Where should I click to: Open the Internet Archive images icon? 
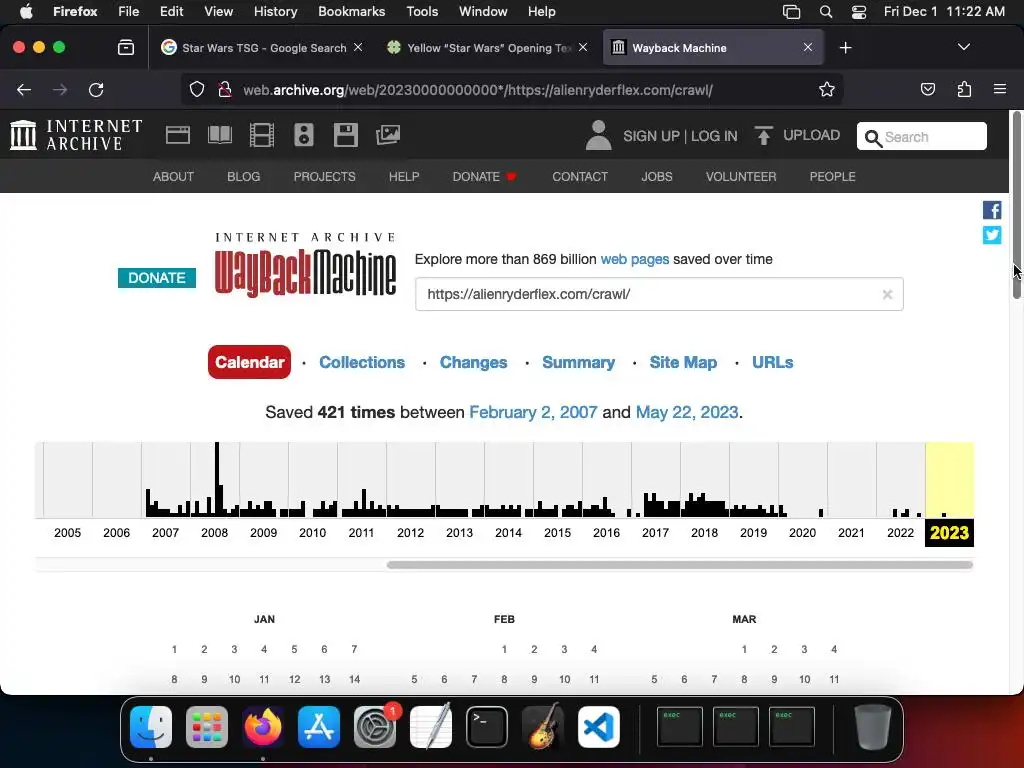tap(388, 135)
